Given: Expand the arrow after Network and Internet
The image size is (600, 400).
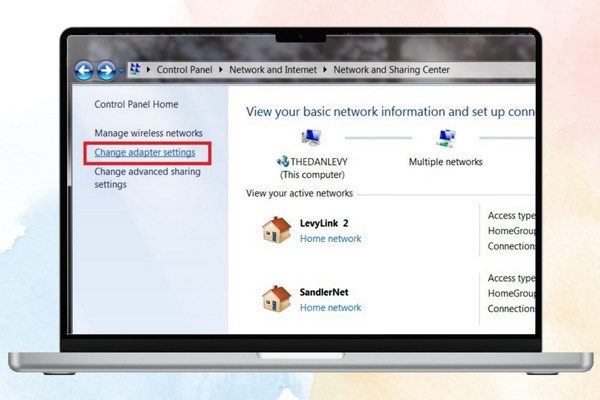Looking at the screenshot, I should click(325, 70).
